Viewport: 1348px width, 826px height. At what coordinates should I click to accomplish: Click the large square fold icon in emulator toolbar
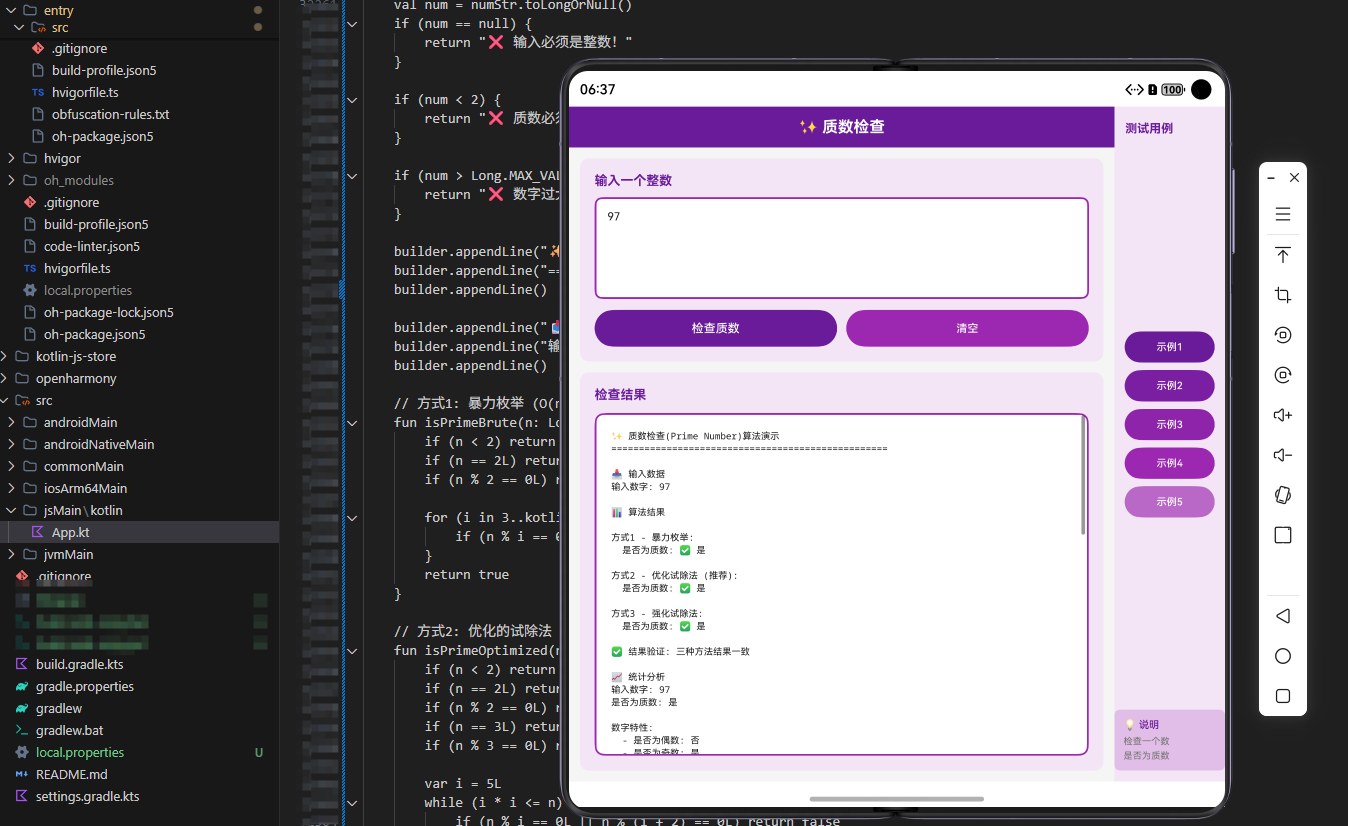pos(1283,535)
